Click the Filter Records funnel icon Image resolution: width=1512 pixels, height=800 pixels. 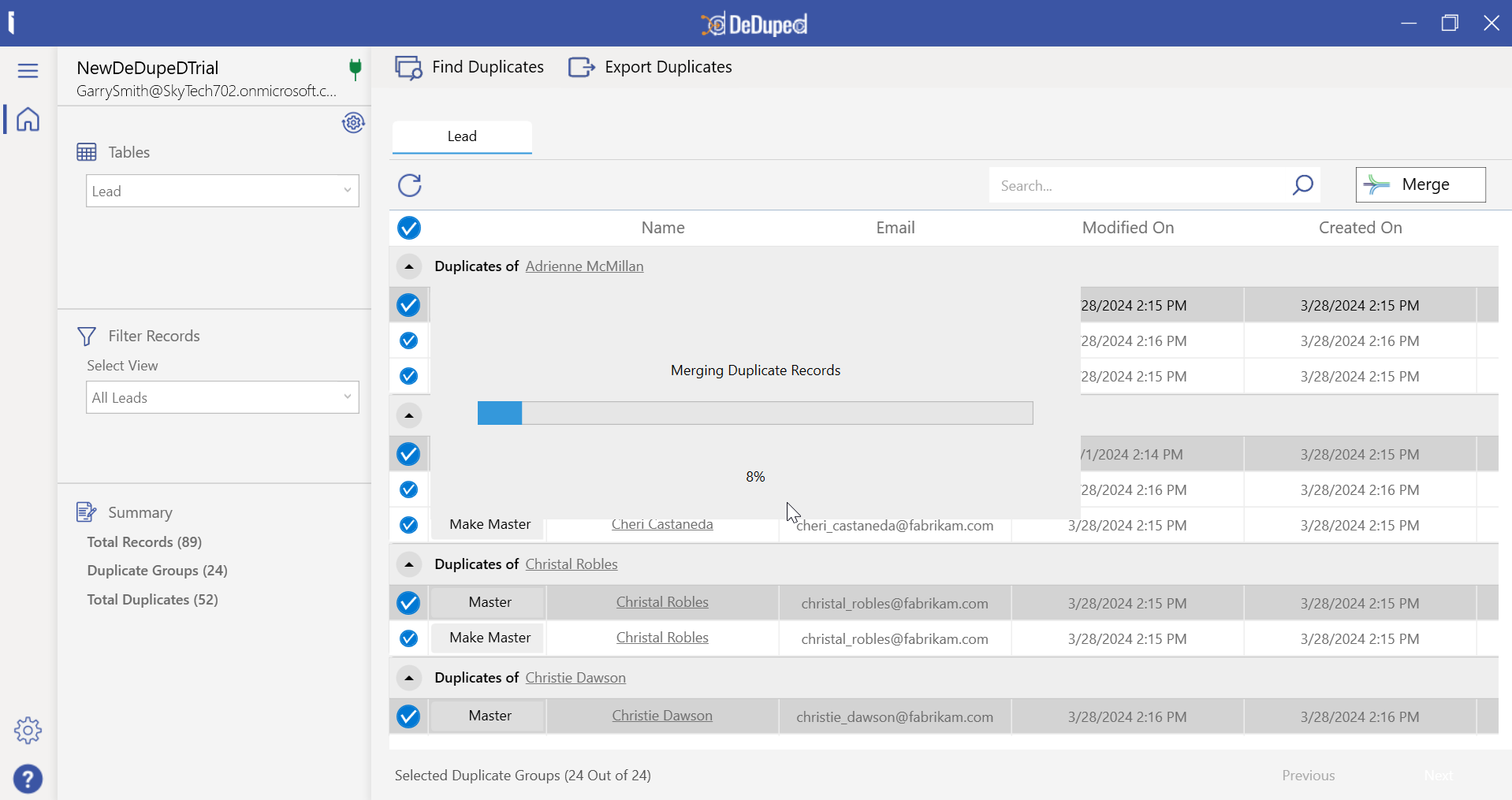pyautogui.click(x=87, y=337)
